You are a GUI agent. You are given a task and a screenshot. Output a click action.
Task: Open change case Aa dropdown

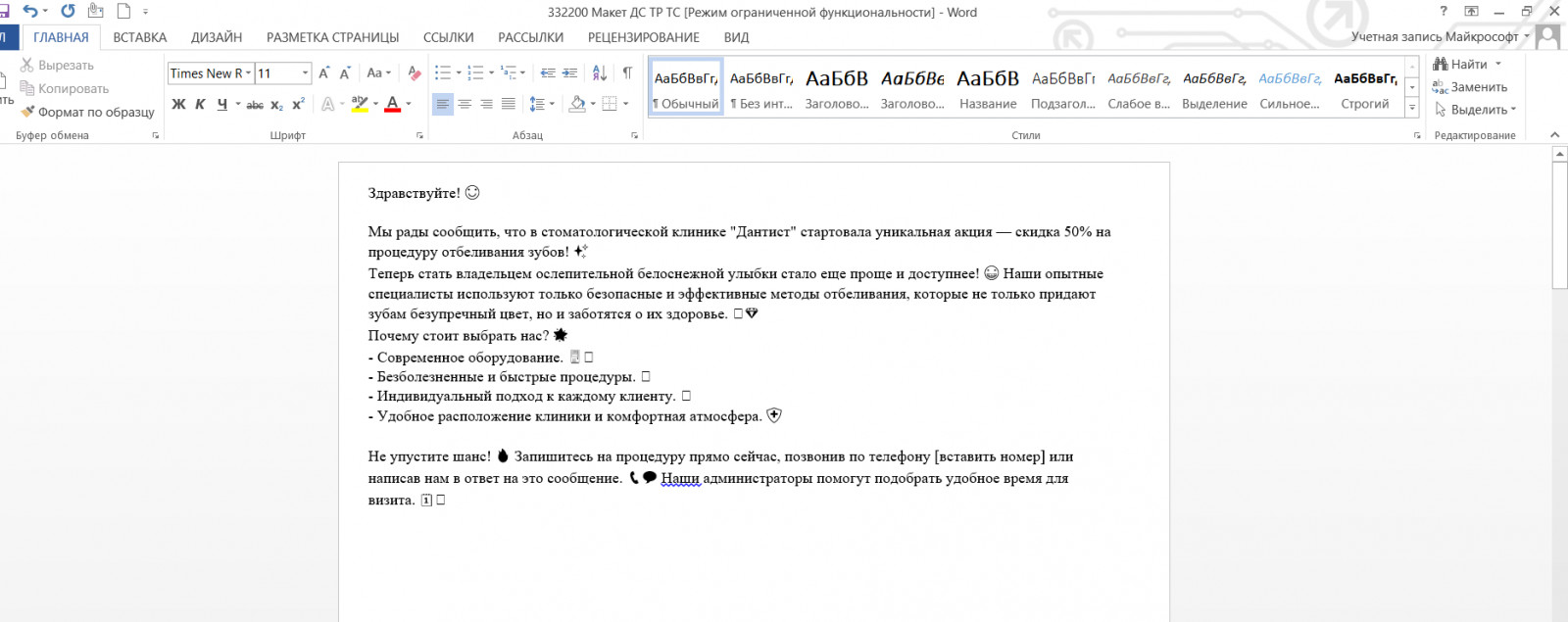378,72
